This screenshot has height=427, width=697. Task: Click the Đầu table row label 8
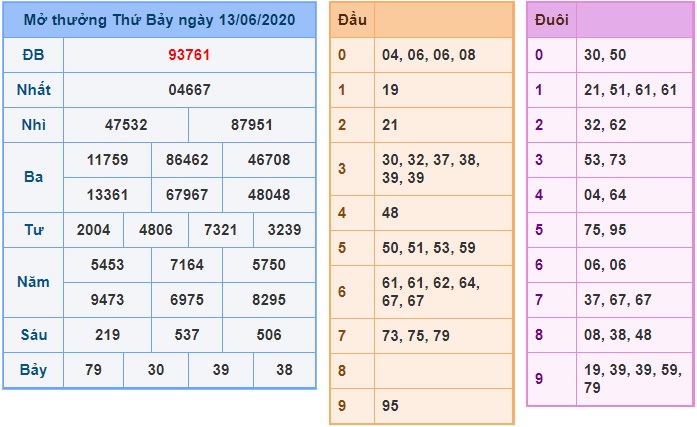pyautogui.click(x=342, y=371)
